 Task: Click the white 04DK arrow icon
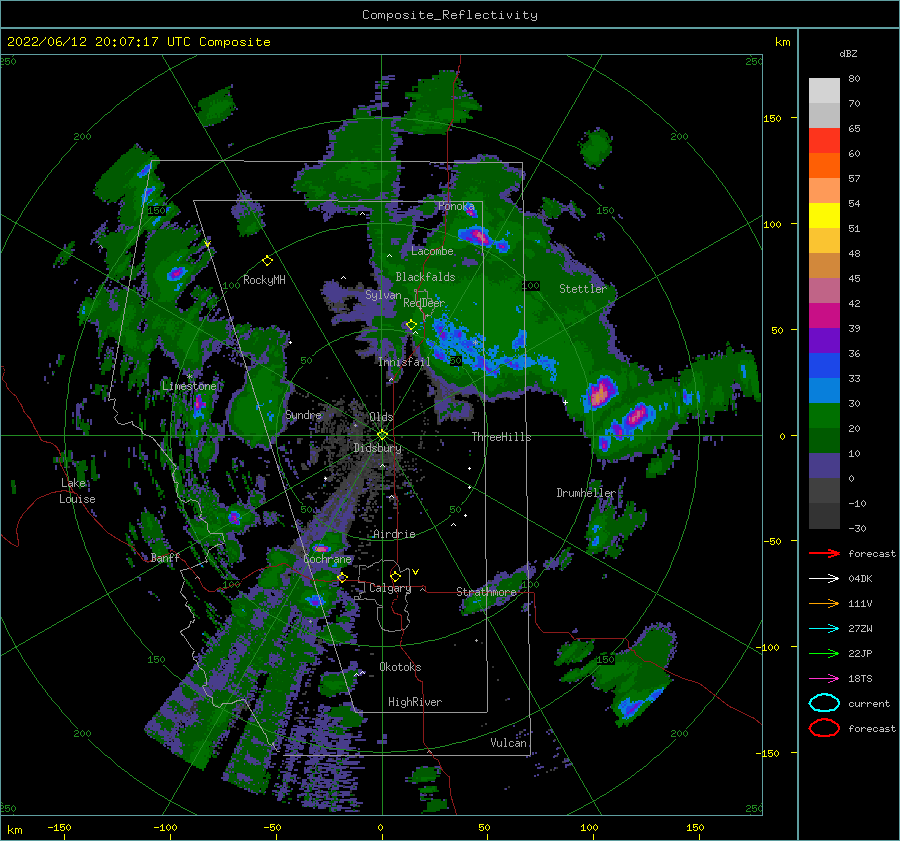coord(824,579)
